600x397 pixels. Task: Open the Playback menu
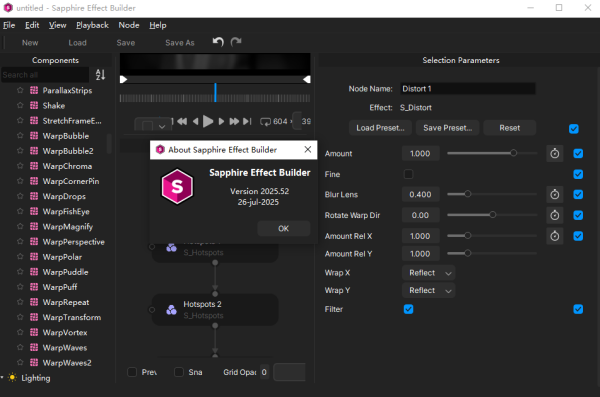[x=92, y=25]
